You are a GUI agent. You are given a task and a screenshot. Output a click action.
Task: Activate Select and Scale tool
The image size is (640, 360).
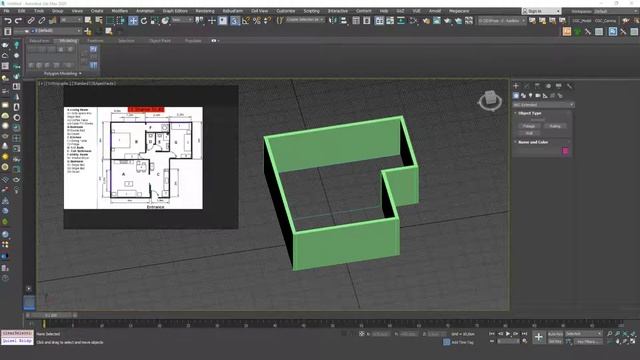coord(155,20)
